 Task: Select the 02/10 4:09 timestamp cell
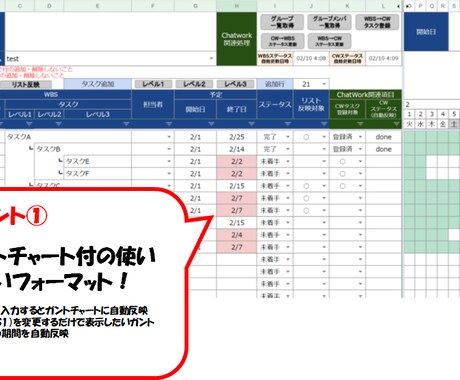pos(383,58)
